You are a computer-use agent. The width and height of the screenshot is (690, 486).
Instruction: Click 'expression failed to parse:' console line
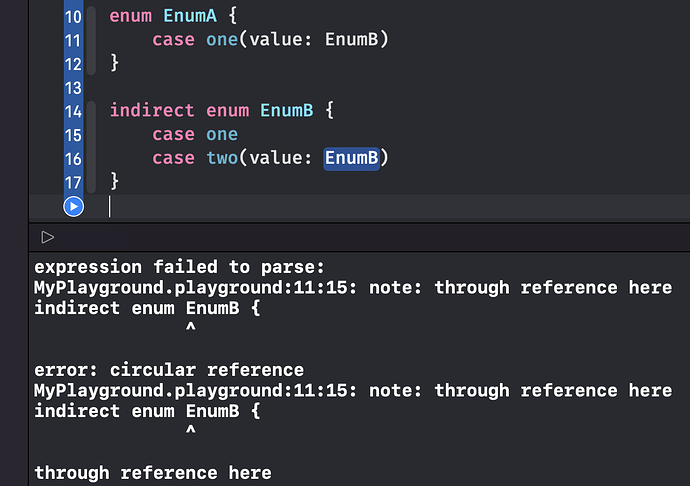(180, 267)
